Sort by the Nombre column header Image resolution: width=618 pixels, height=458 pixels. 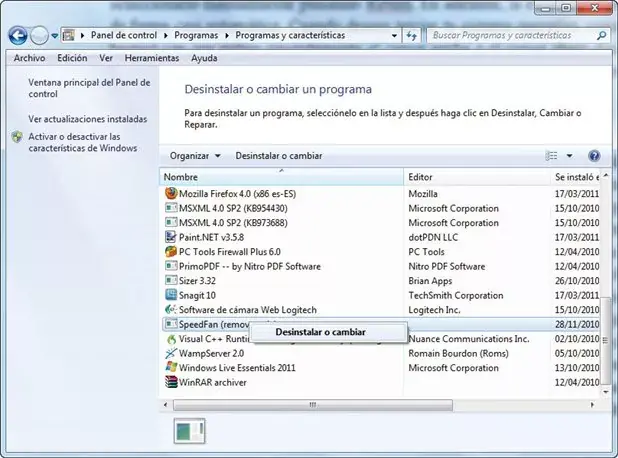pos(281,177)
